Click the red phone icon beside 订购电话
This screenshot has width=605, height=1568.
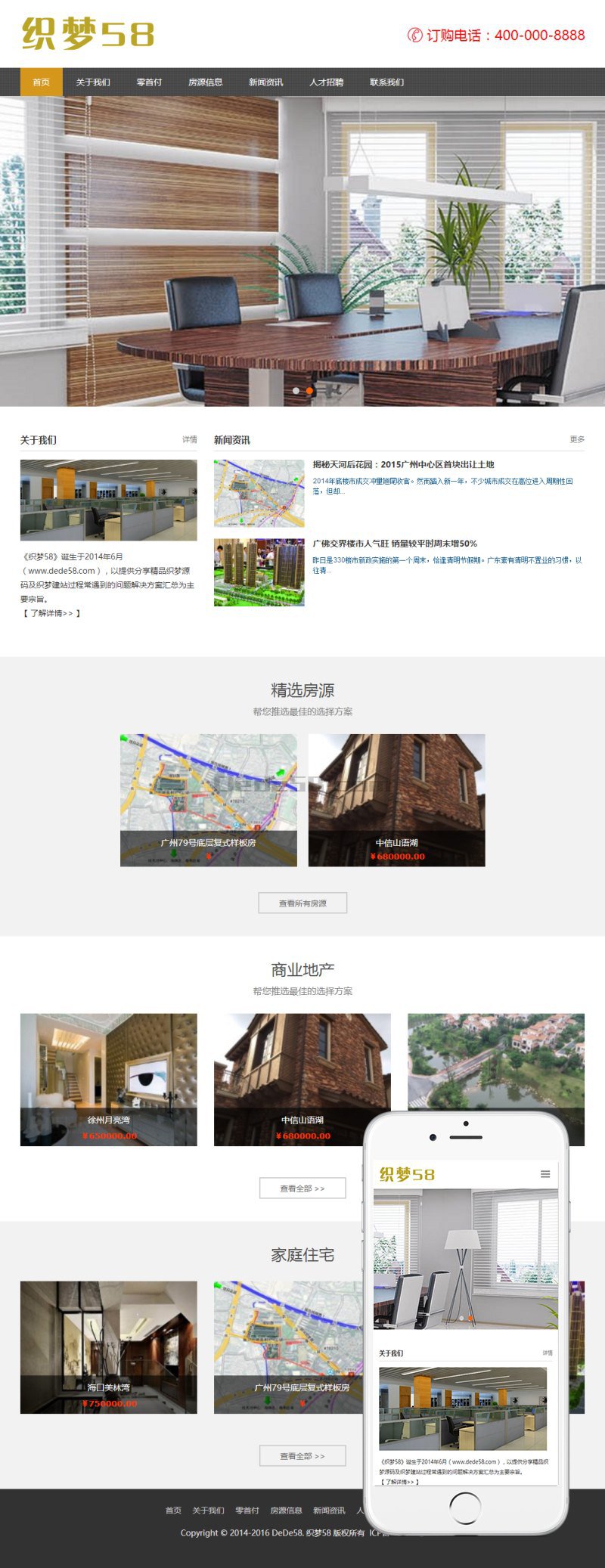tap(414, 36)
